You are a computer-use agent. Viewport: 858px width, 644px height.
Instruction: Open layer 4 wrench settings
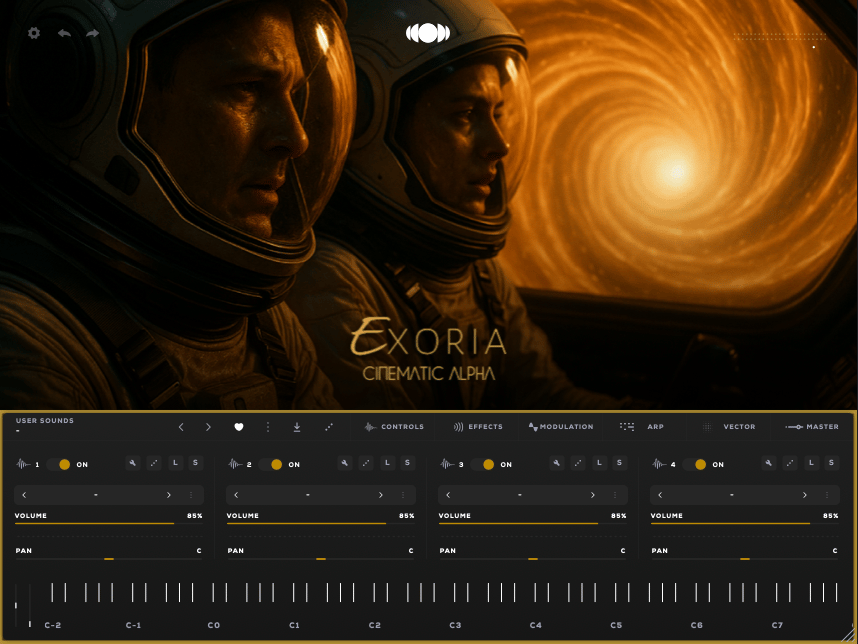point(769,463)
